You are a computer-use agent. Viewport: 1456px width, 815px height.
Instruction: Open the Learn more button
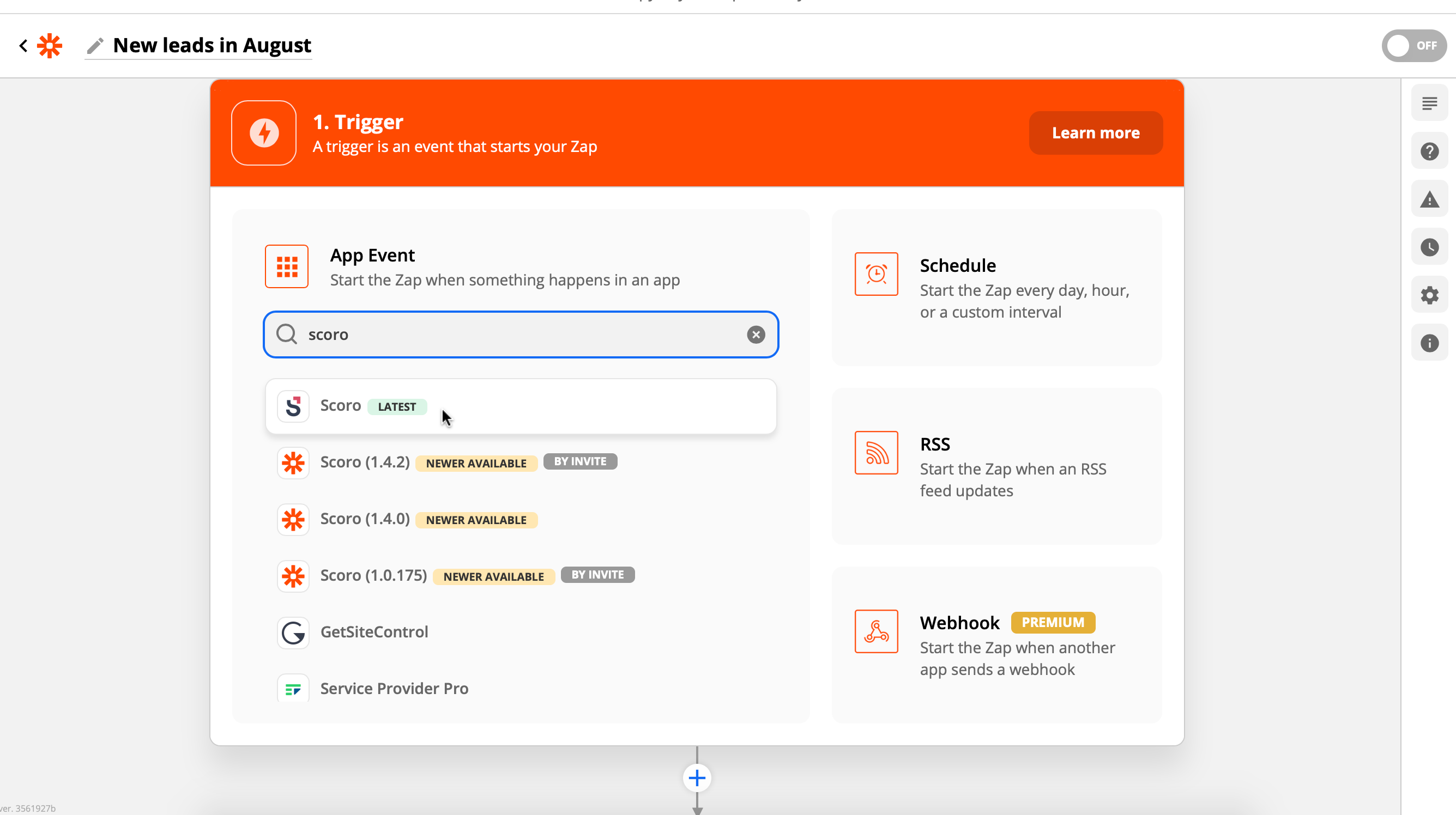coord(1095,133)
